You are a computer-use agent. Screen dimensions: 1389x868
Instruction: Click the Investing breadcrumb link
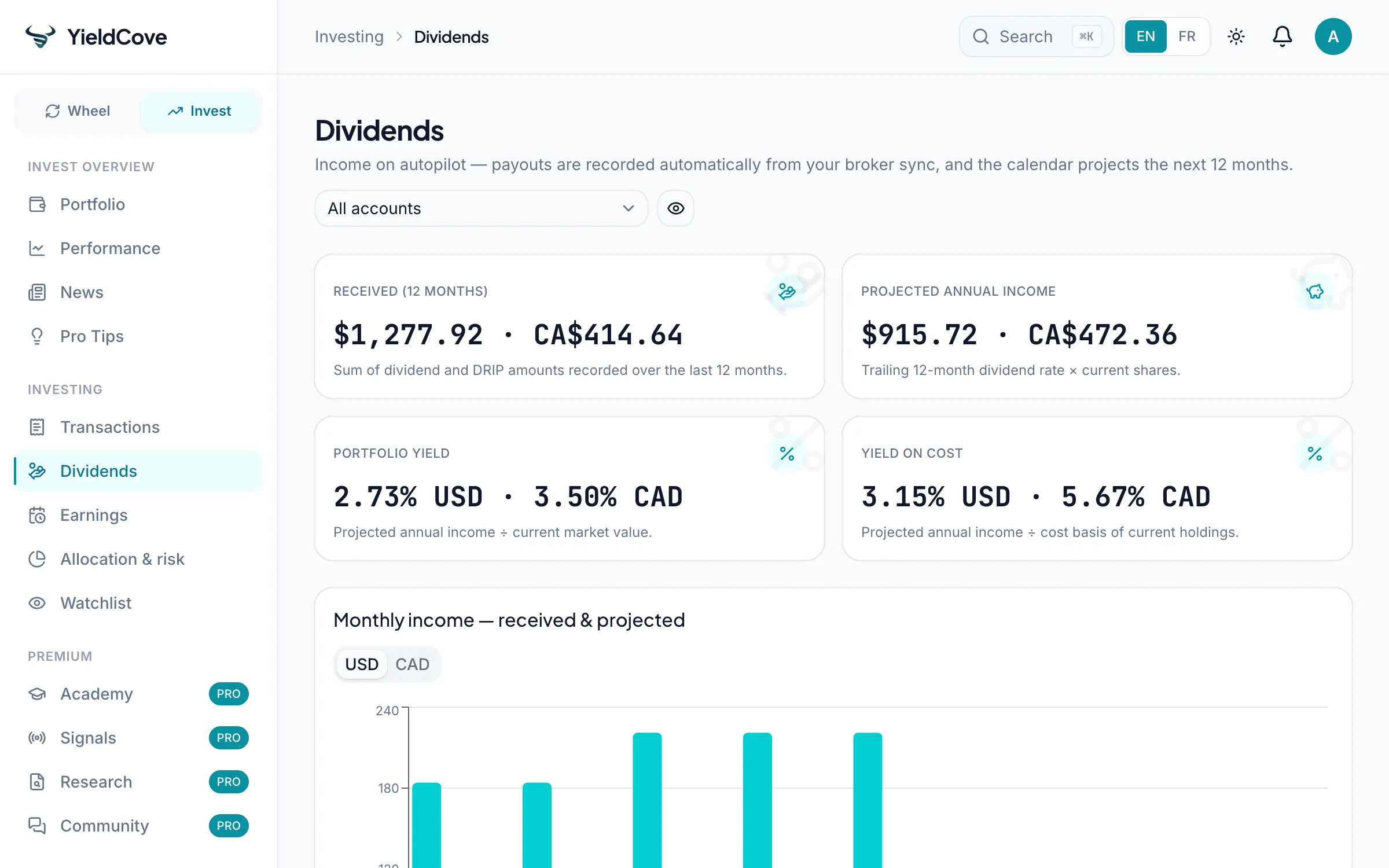[349, 36]
